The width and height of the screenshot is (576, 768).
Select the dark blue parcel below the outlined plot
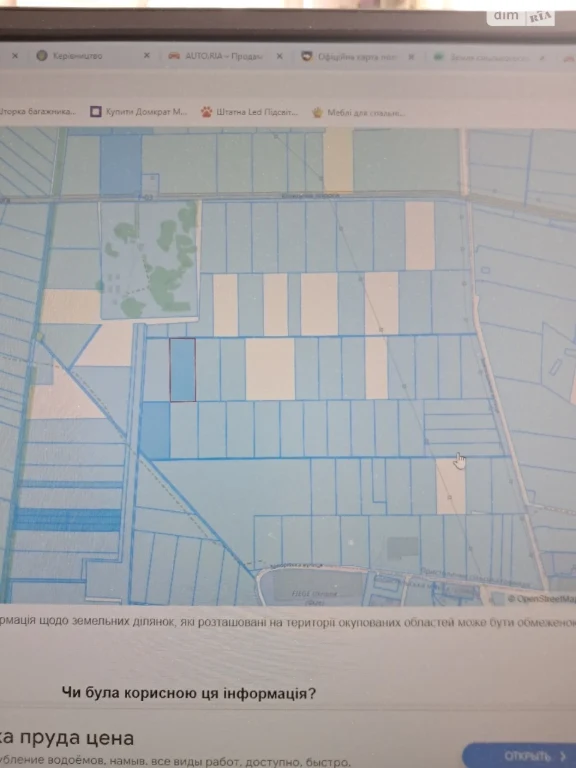pos(155,430)
